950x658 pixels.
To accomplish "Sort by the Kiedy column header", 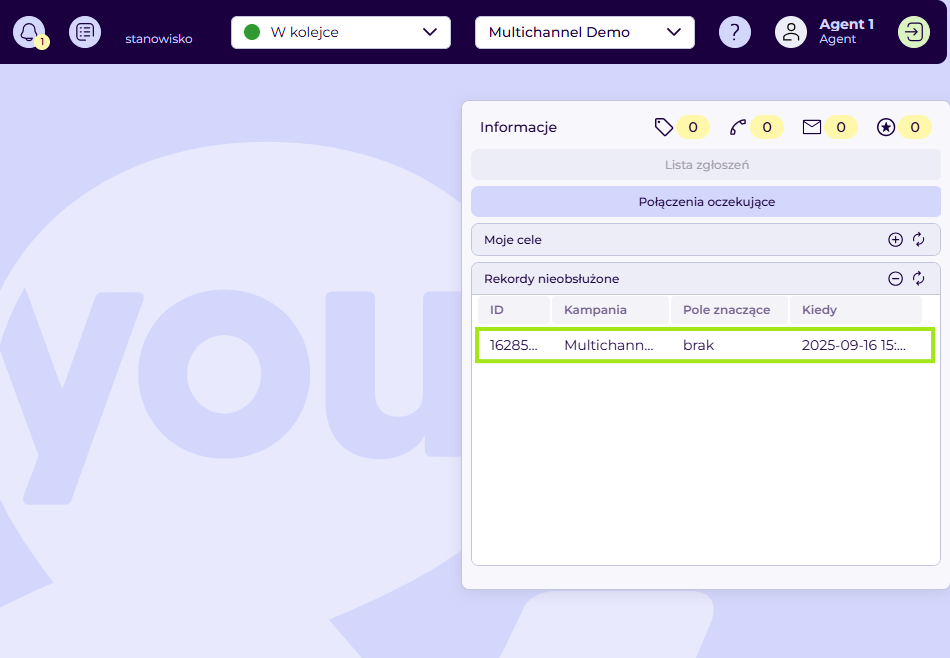I will pos(855,310).
